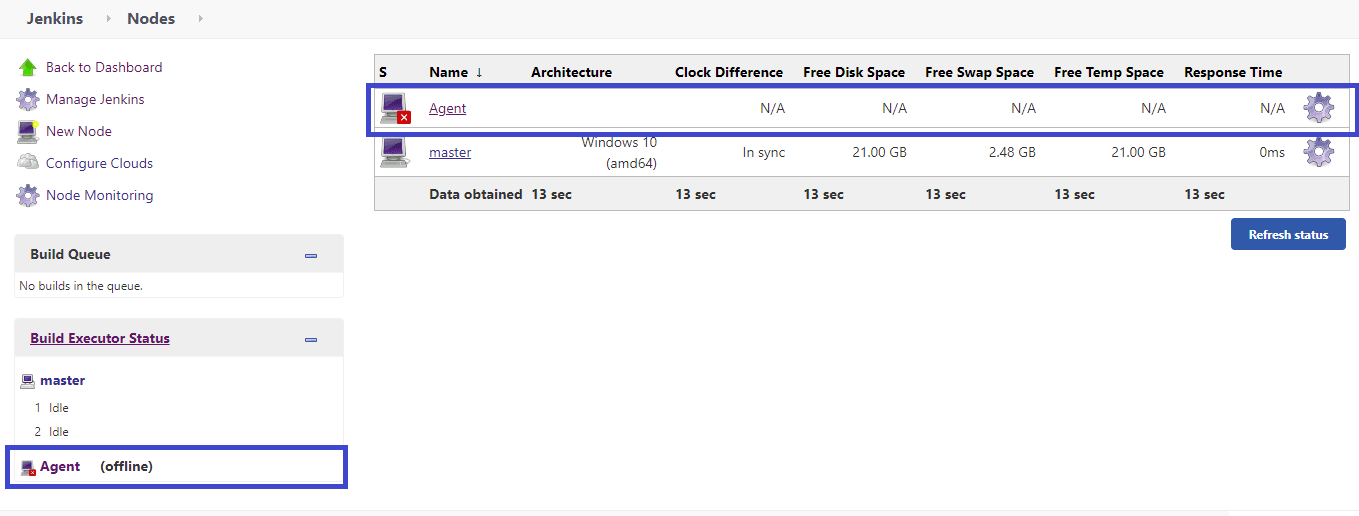Click the 'In sync' clock difference cell

click(764, 152)
